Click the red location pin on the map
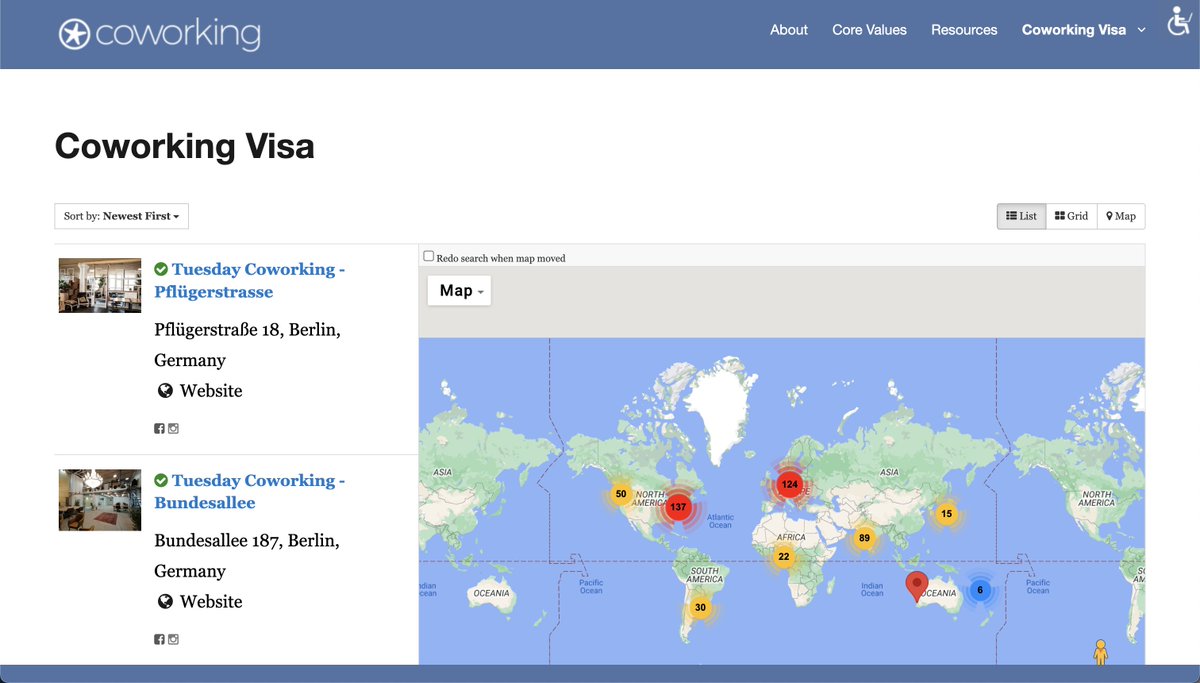 [916, 587]
